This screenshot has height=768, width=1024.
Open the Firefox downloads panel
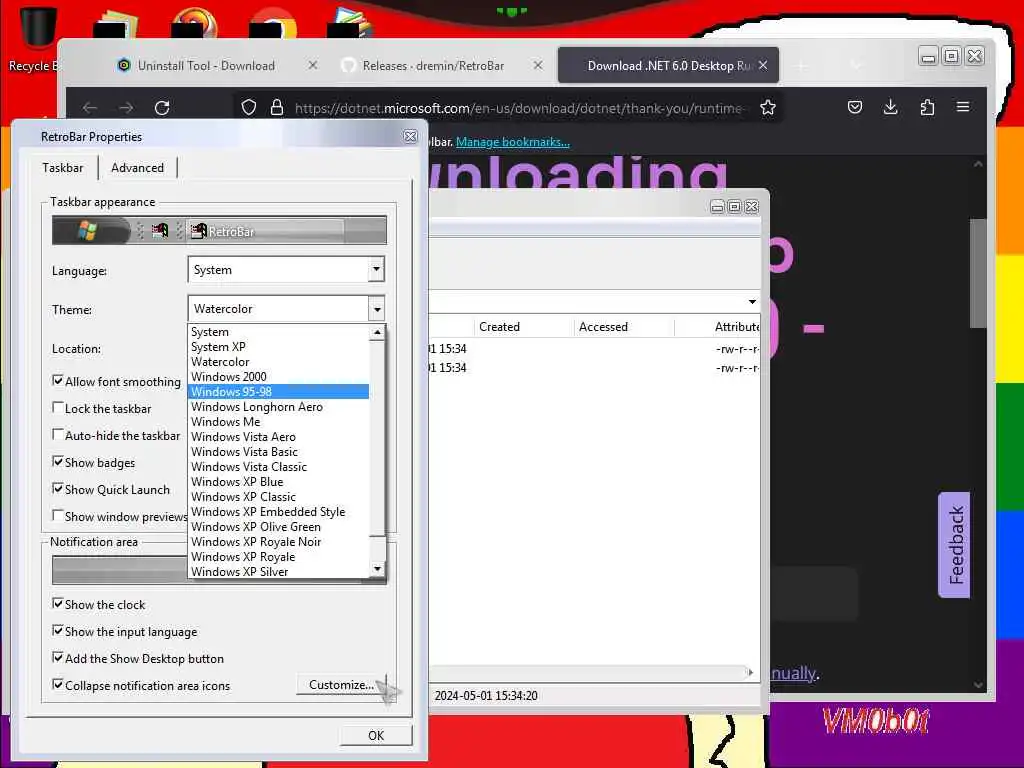[x=890, y=107]
